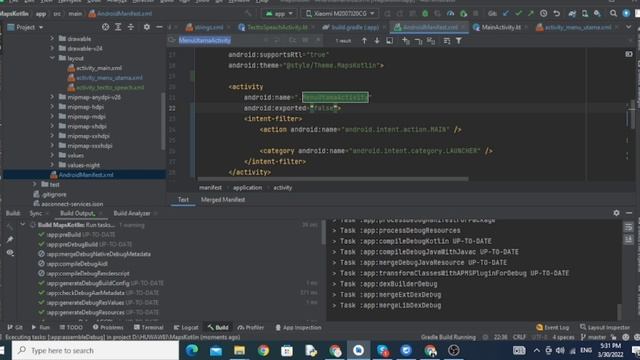Click the CRLF line separator status
This screenshot has width=640, height=360.
[x=519, y=337]
